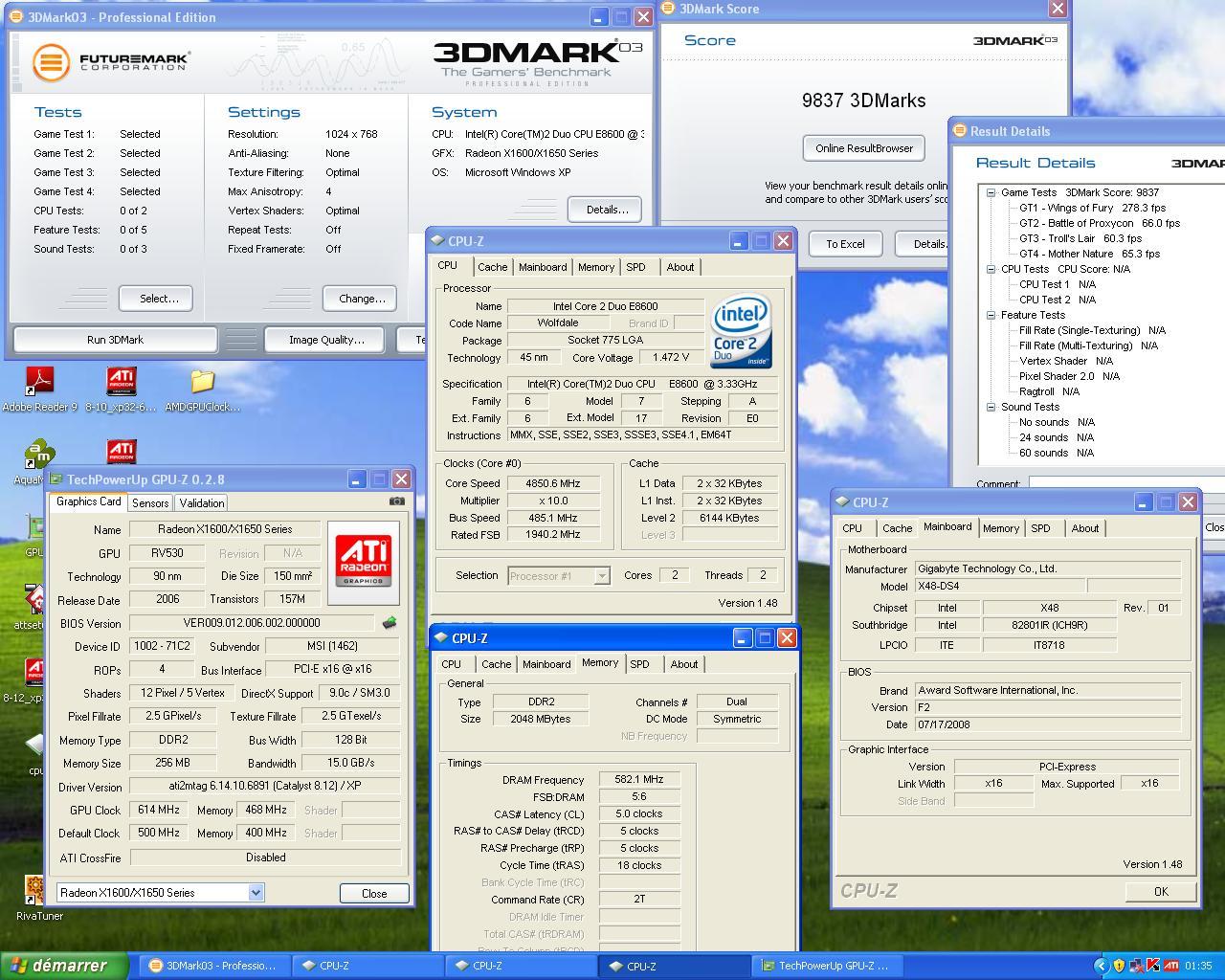The height and width of the screenshot is (980, 1225).
Task: Collapse the CPU Tests tree node
Action: pyautogui.click(x=991, y=269)
